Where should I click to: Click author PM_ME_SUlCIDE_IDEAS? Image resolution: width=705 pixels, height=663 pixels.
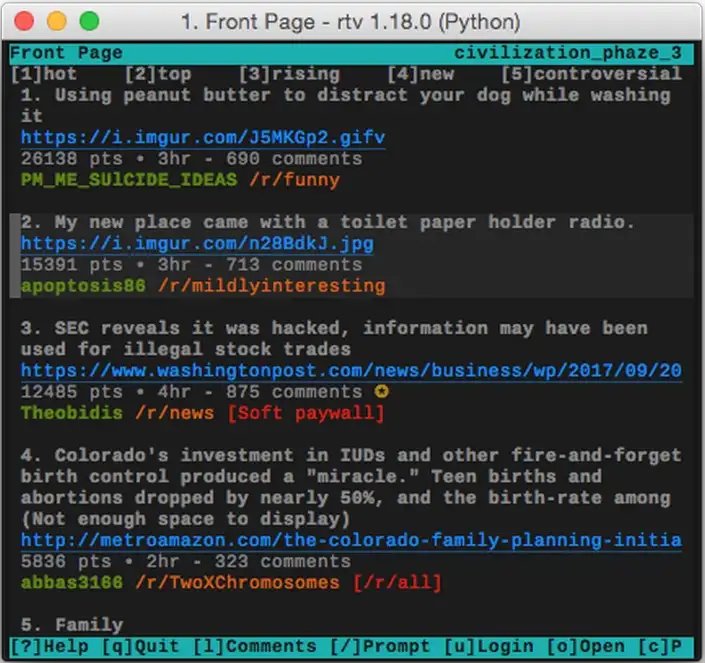[x=129, y=180]
